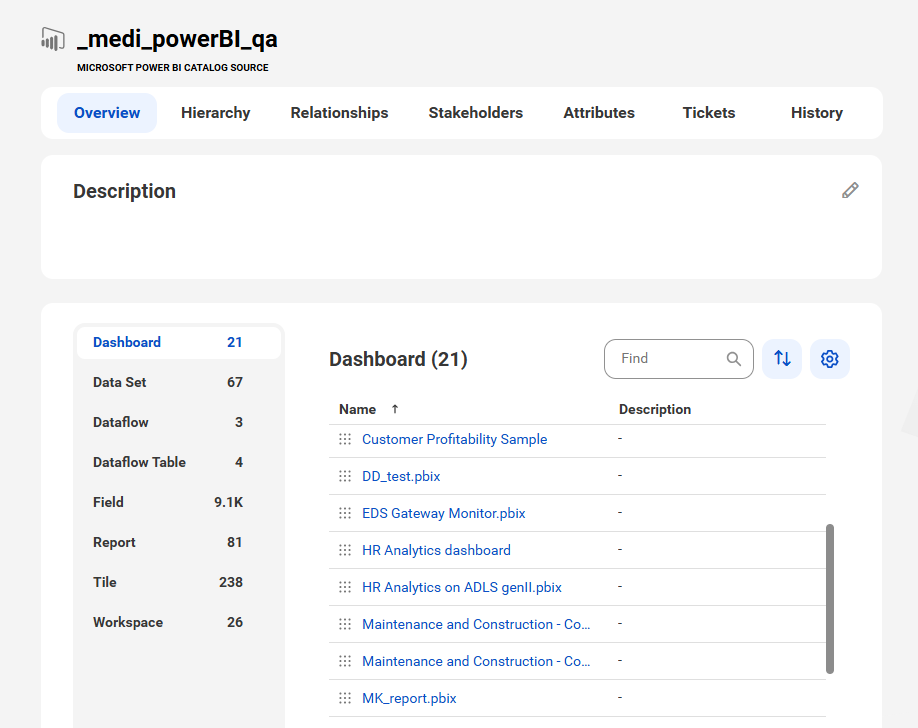Click the Power BI catalog source icon
Image resolution: width=918 pixels, height=728 pixels.
(53, 39)
